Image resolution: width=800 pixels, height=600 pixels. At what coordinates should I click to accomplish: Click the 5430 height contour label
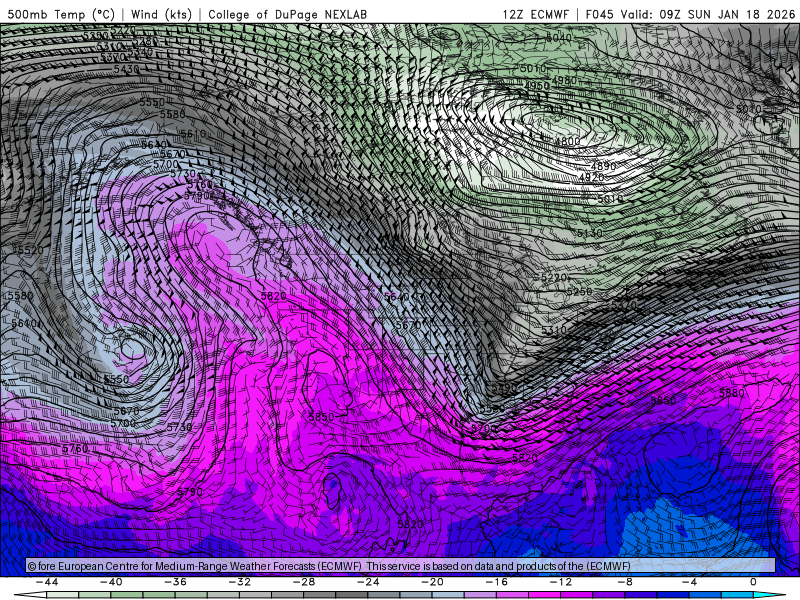(126, 69)
